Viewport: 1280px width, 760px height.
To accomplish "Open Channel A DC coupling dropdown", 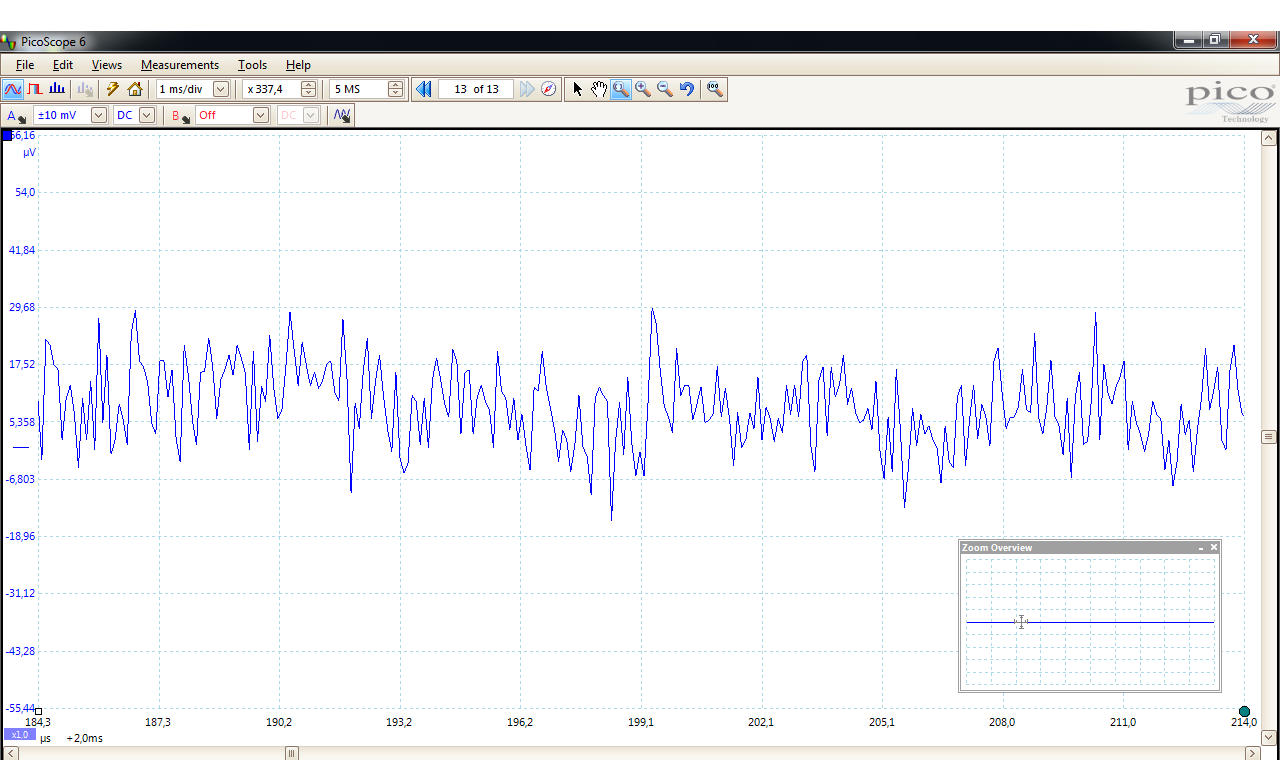I will (x=147, y=115).
